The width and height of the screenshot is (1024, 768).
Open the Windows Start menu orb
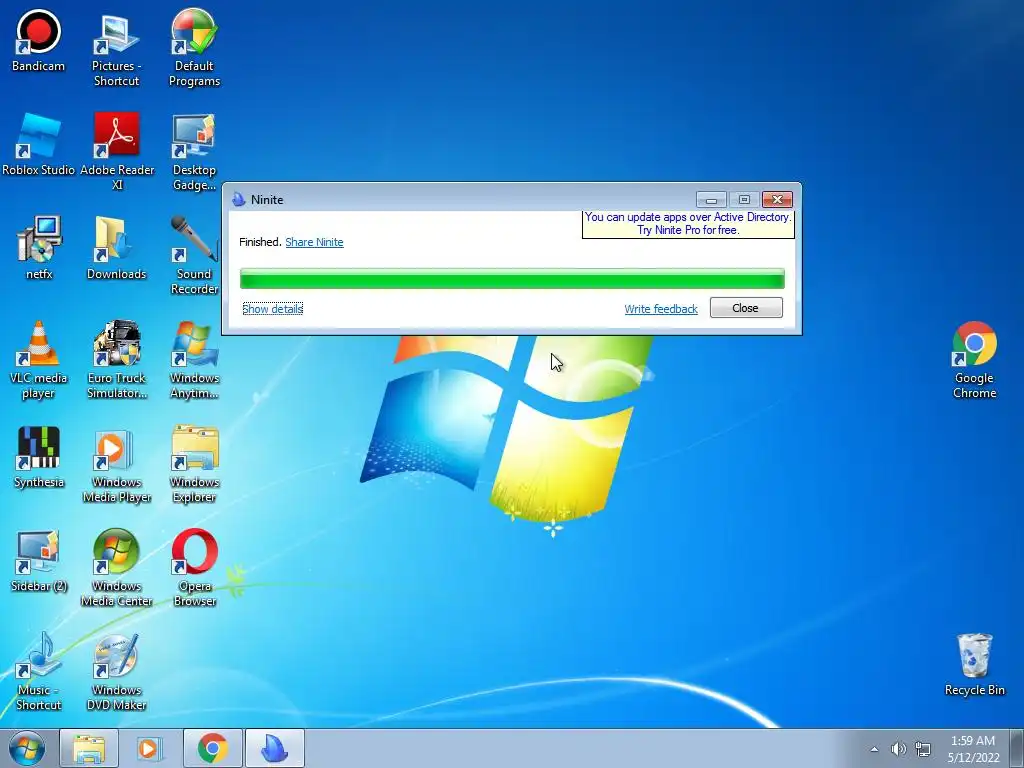[26, 748]
